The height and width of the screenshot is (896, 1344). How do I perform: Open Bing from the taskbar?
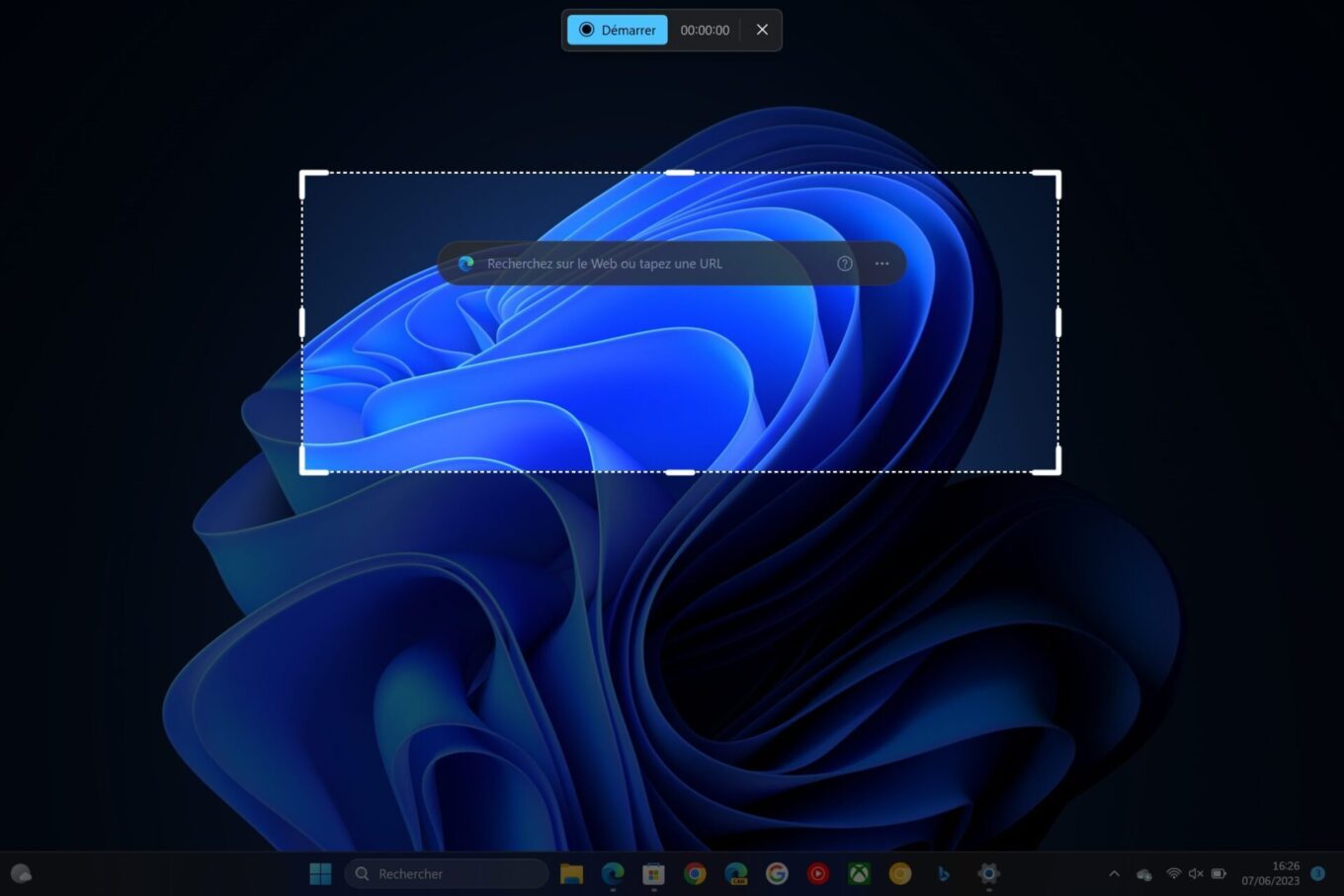point(943,873)
